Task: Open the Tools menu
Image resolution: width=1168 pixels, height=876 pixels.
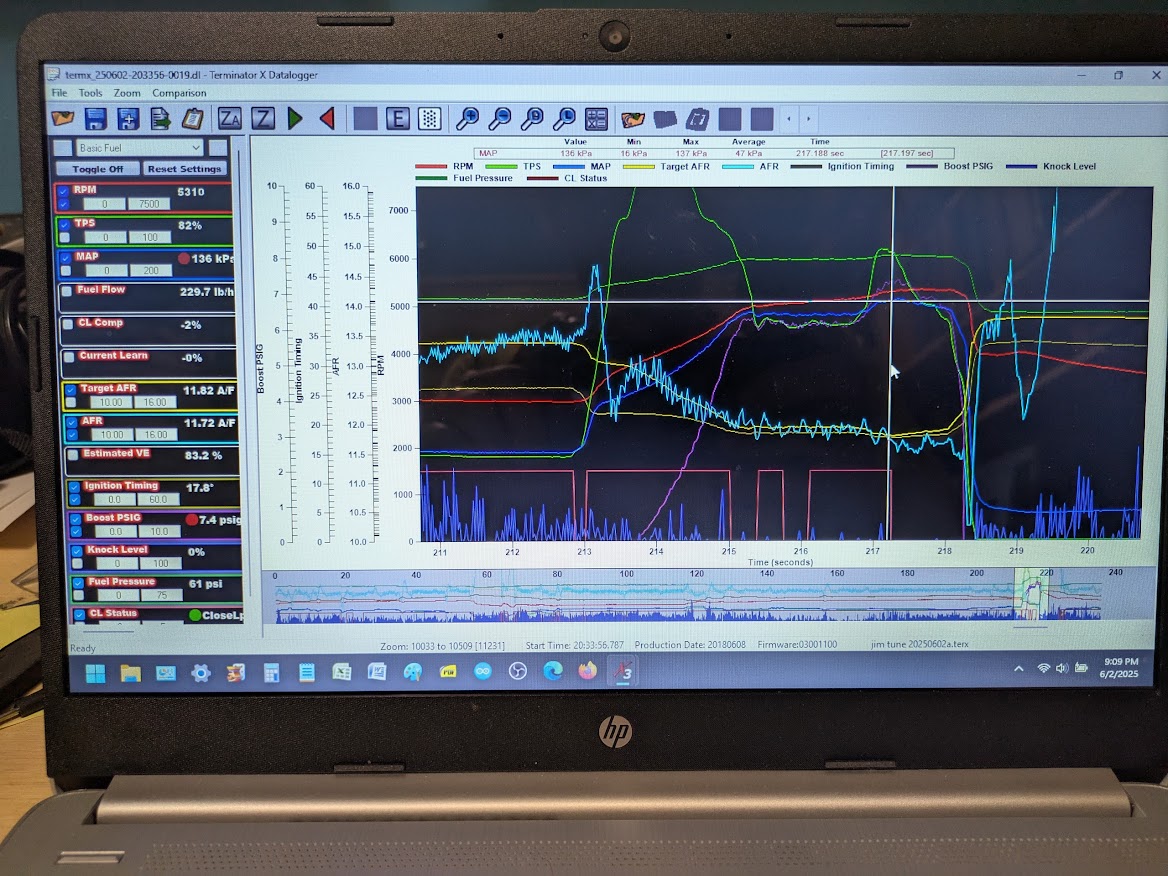Action: click(90, 93)
